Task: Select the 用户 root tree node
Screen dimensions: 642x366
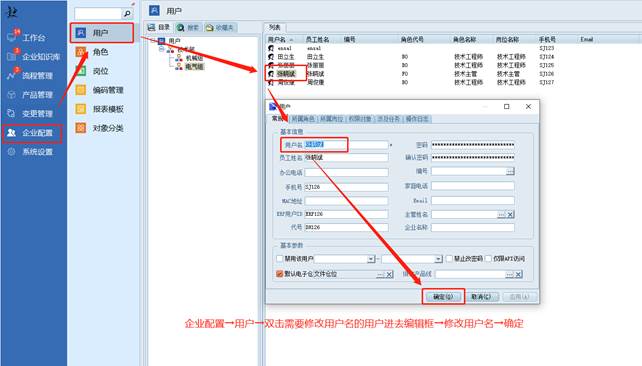Action: point(174,41)
